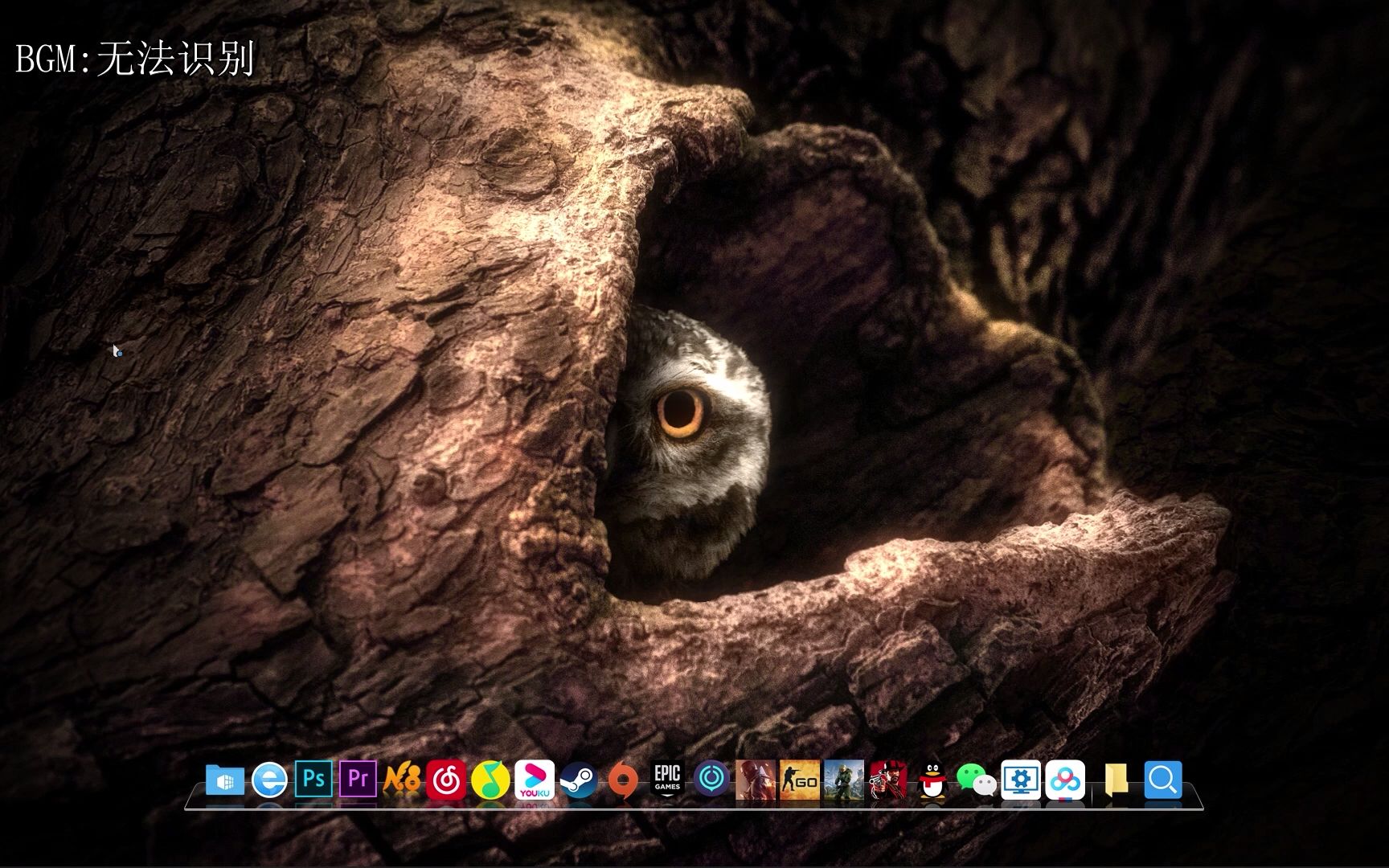Launch the Halo game icon
The image size is (1389, 868).
844,780
